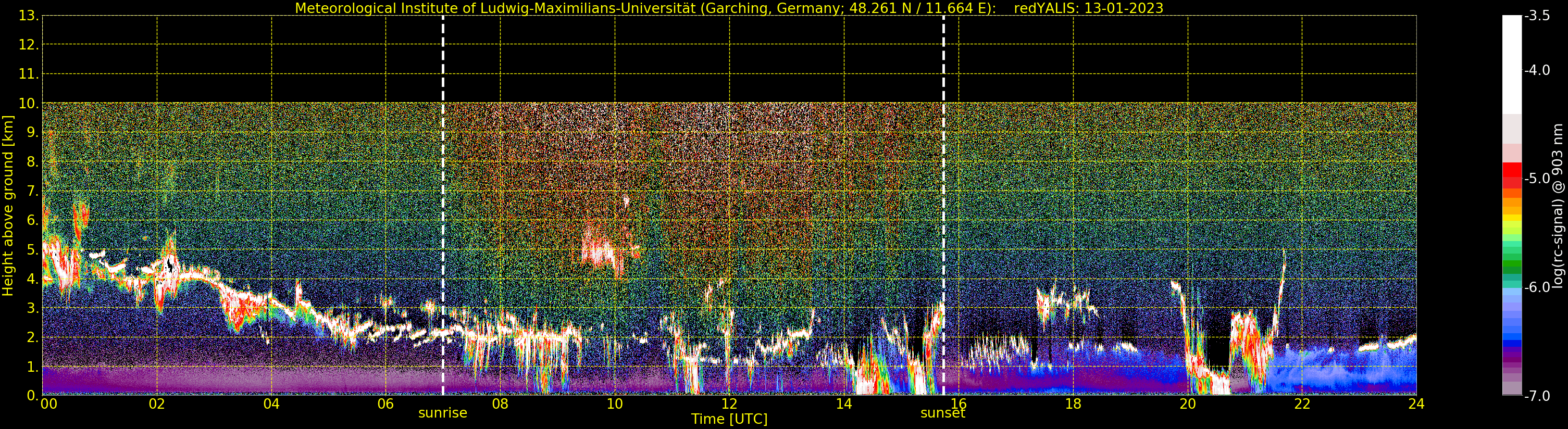This screenshot has width=1568, height=429.
Task: Click height axis tick label 8
Action: pos(32,162)
